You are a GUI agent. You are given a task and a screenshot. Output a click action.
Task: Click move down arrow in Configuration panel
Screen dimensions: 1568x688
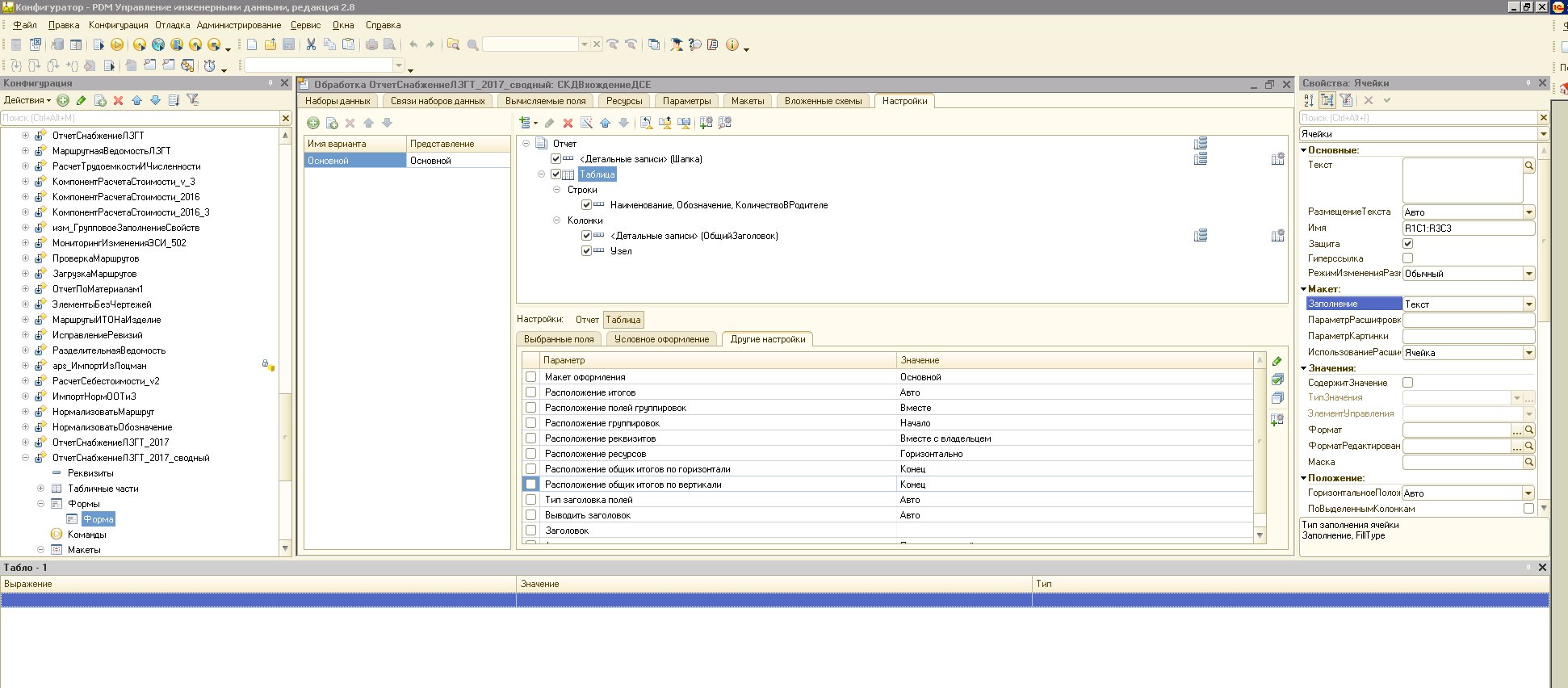(x=155, y=100)
